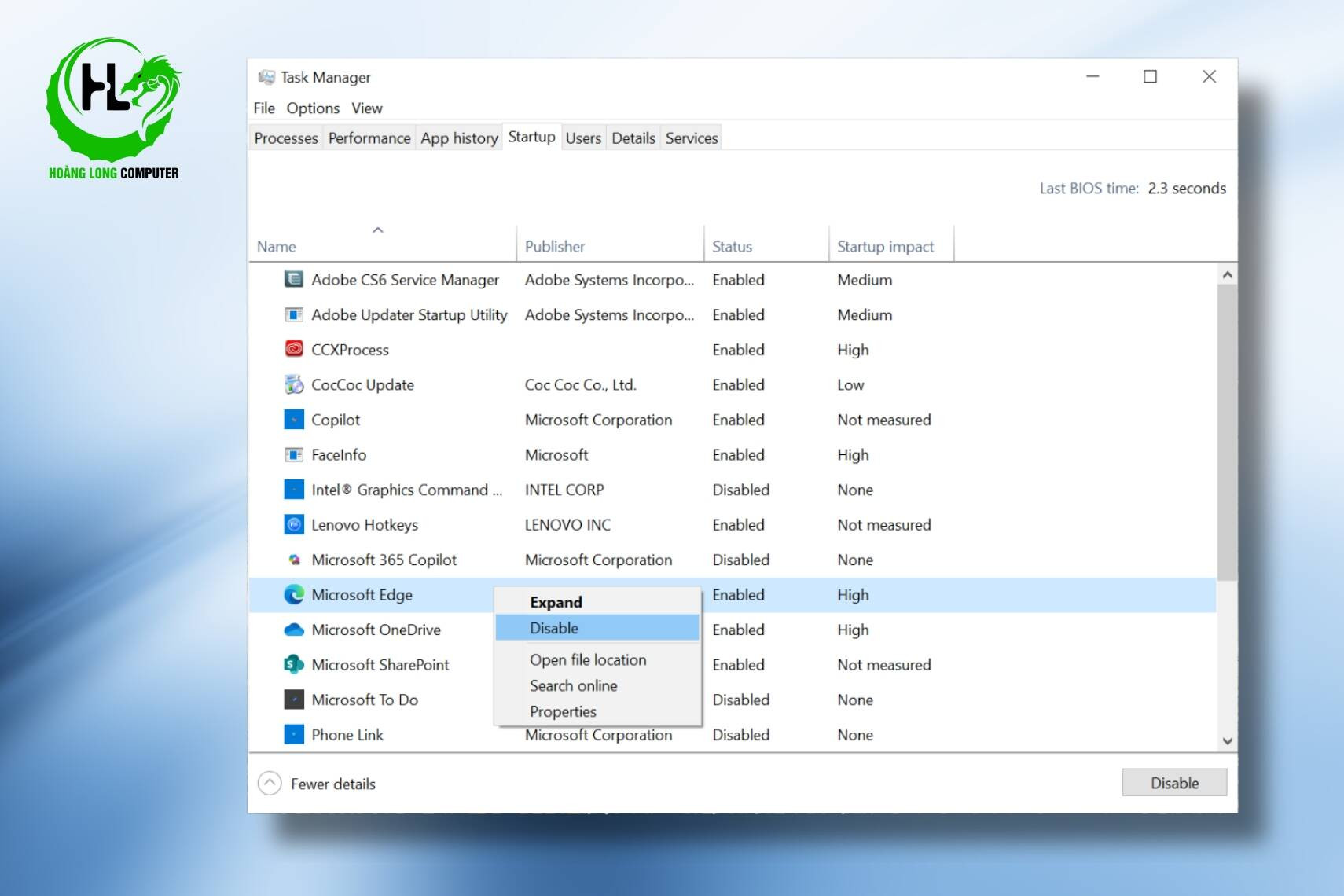1344x896 pixels.
Task: Maximize the Task Manager window
Action: click(1150, 76)
